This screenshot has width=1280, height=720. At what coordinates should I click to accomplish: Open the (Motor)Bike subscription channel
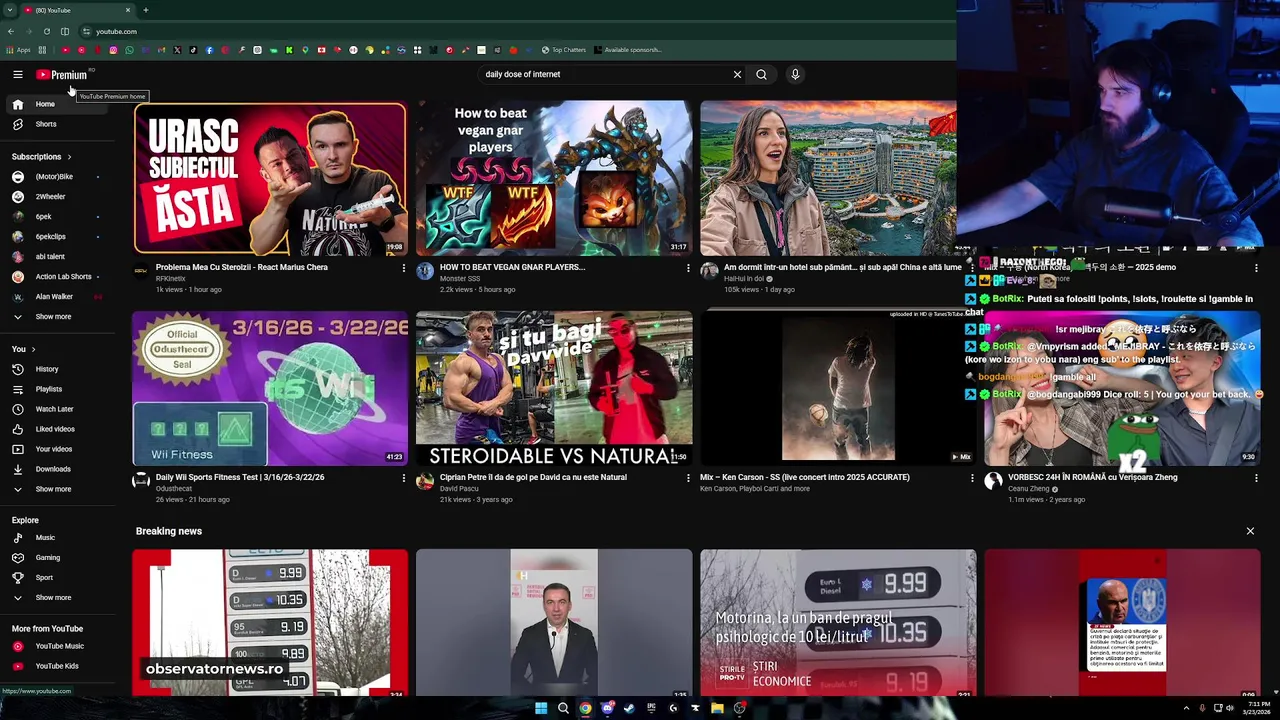59,177
